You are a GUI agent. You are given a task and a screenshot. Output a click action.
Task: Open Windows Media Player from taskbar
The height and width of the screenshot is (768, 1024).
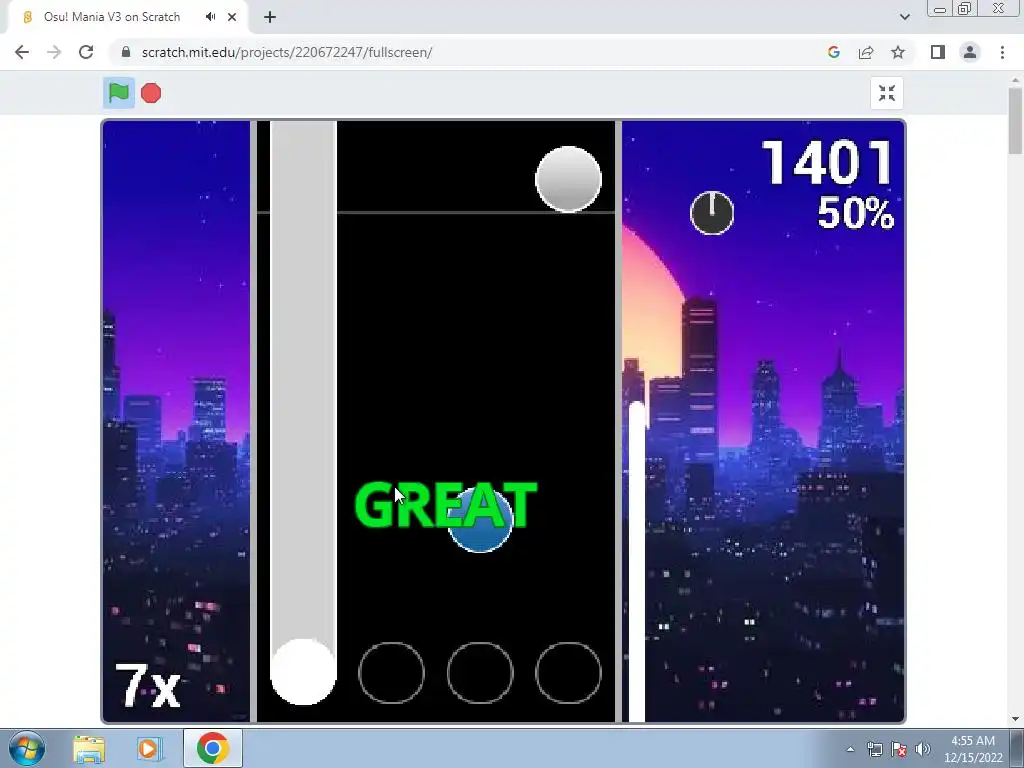pos(148,749)
